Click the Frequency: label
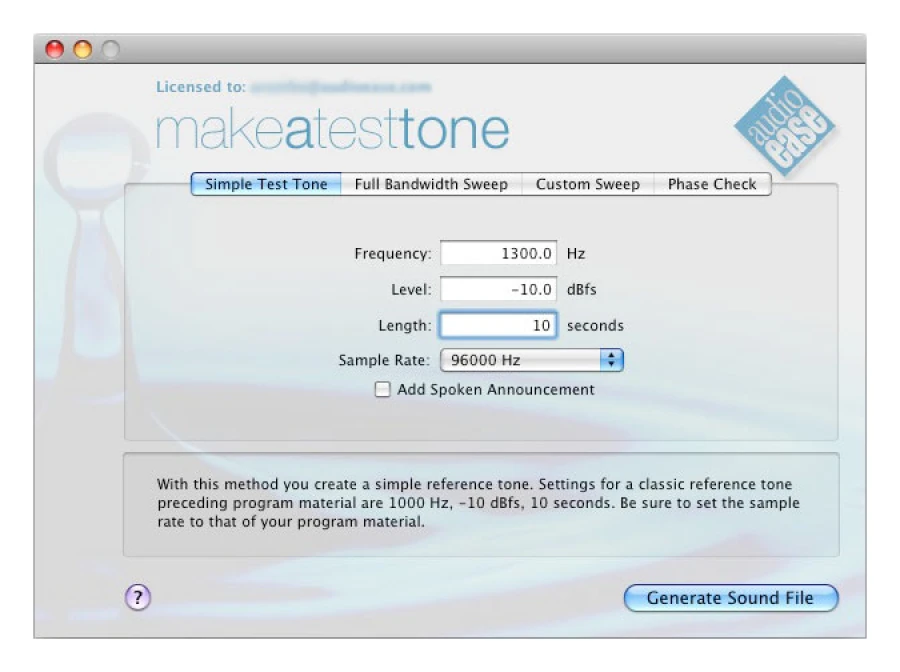 (393, 254)
